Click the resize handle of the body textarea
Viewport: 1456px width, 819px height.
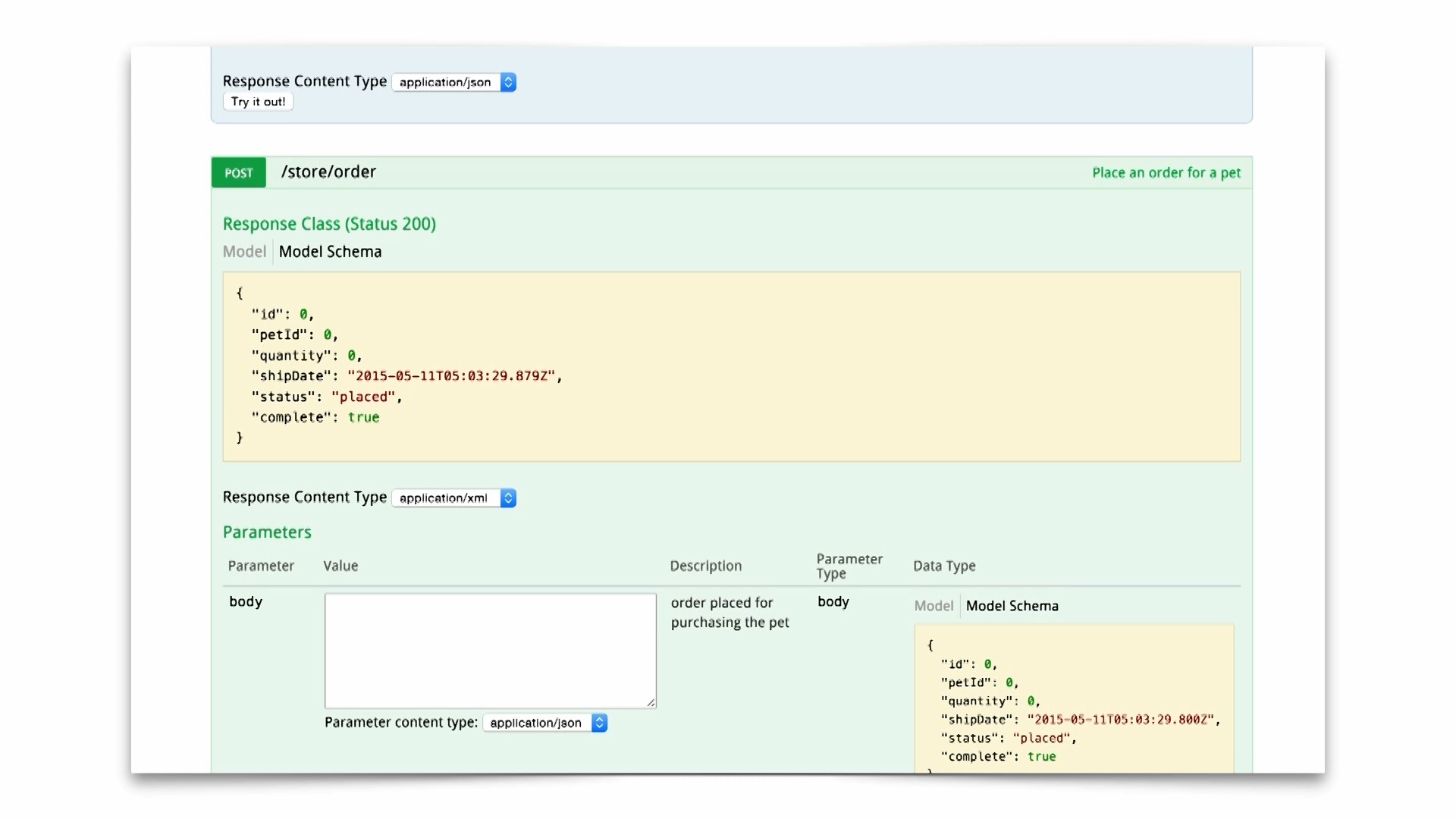651,702
